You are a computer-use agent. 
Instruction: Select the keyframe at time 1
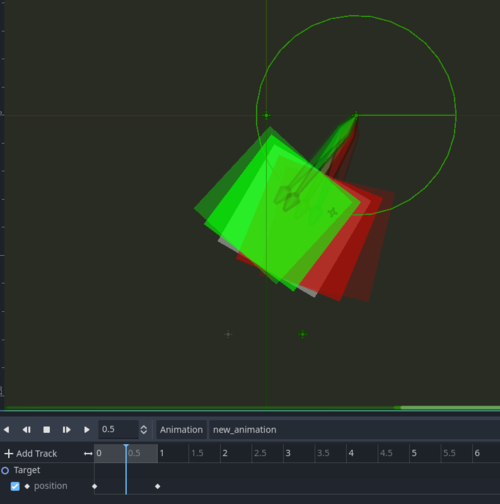(x=158, y=486)
